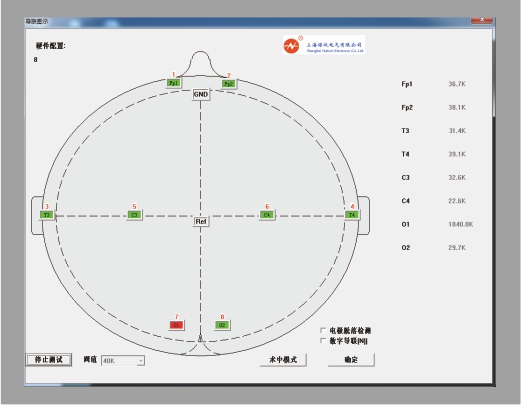Click the T3 electrode on left ear
Screen dimensions: 521x405
(x=47, y=215)
